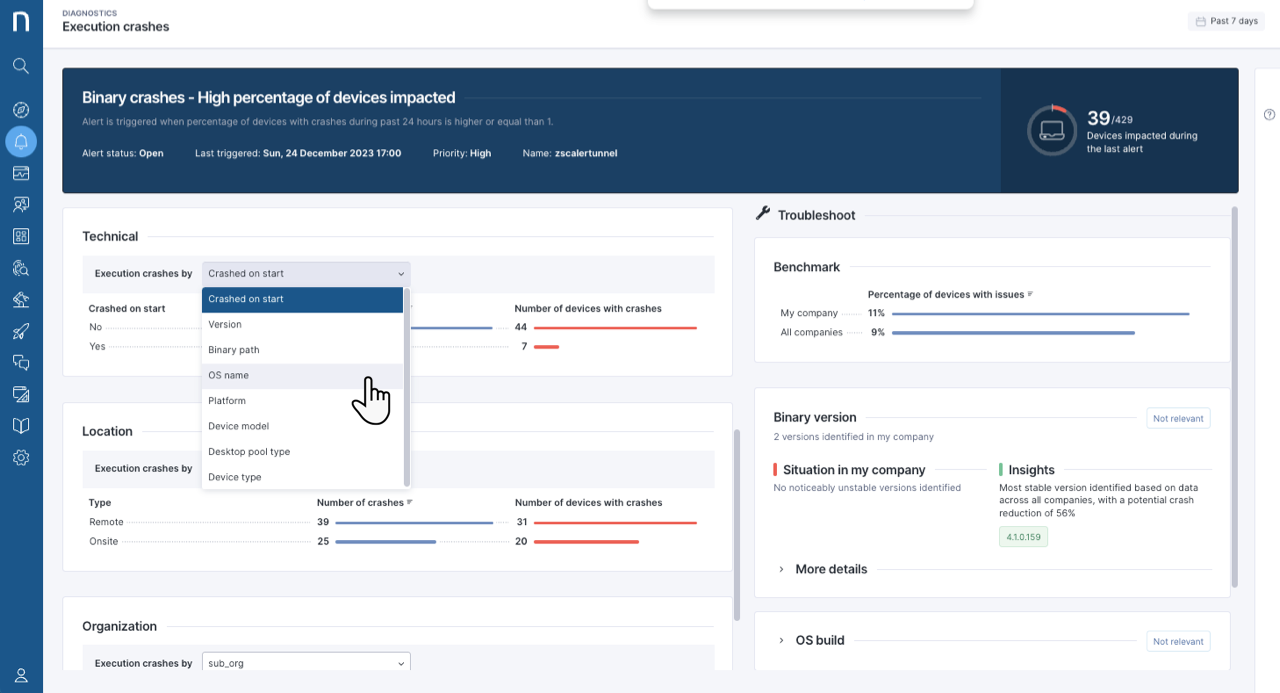Choose Binary path from dropdown list

click(x=302, y=350)
